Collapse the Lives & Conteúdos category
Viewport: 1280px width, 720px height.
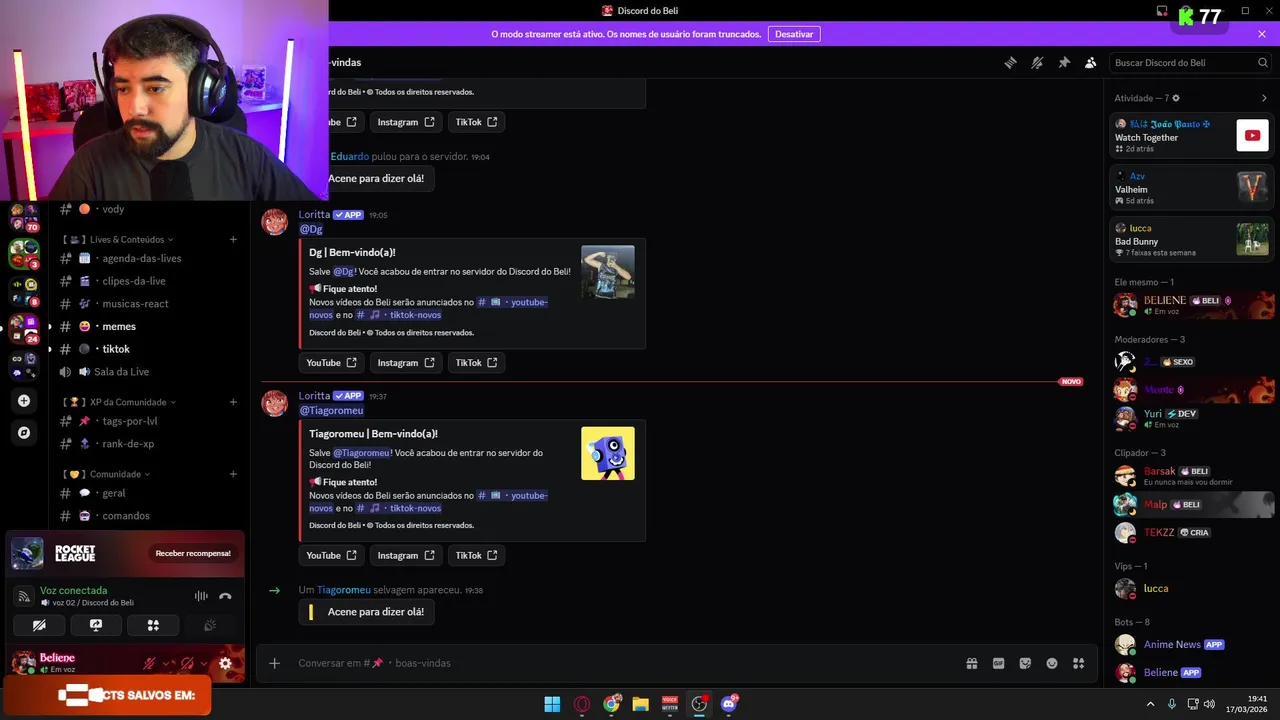(119, 240)
